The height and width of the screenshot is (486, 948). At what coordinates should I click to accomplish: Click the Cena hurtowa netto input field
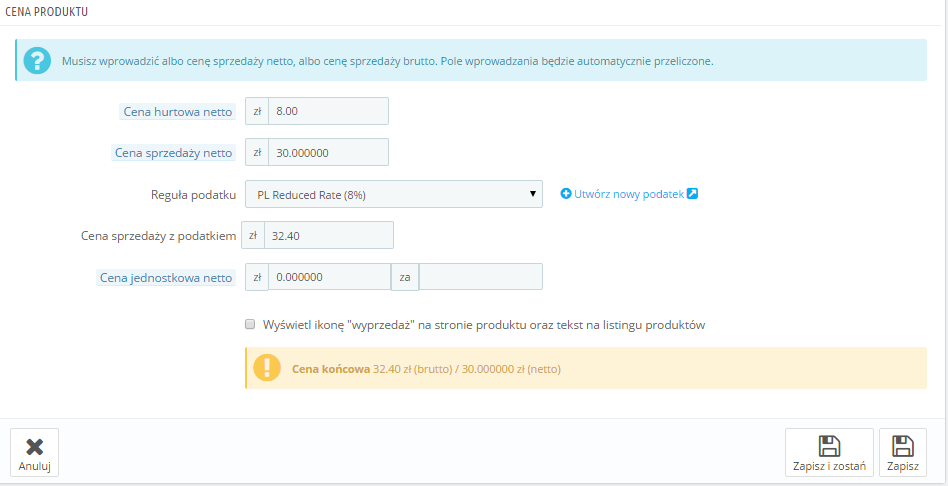(x=328, y=111)
